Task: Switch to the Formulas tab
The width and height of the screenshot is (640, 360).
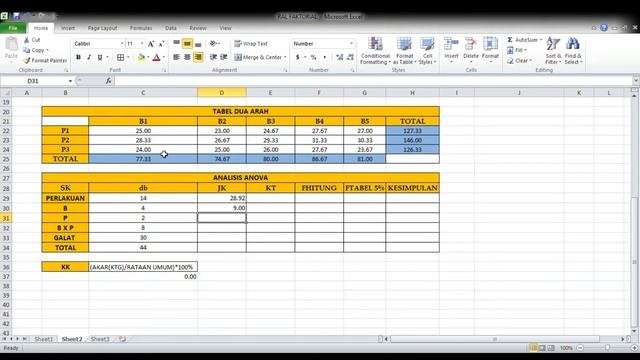Action: click(141, 28)
